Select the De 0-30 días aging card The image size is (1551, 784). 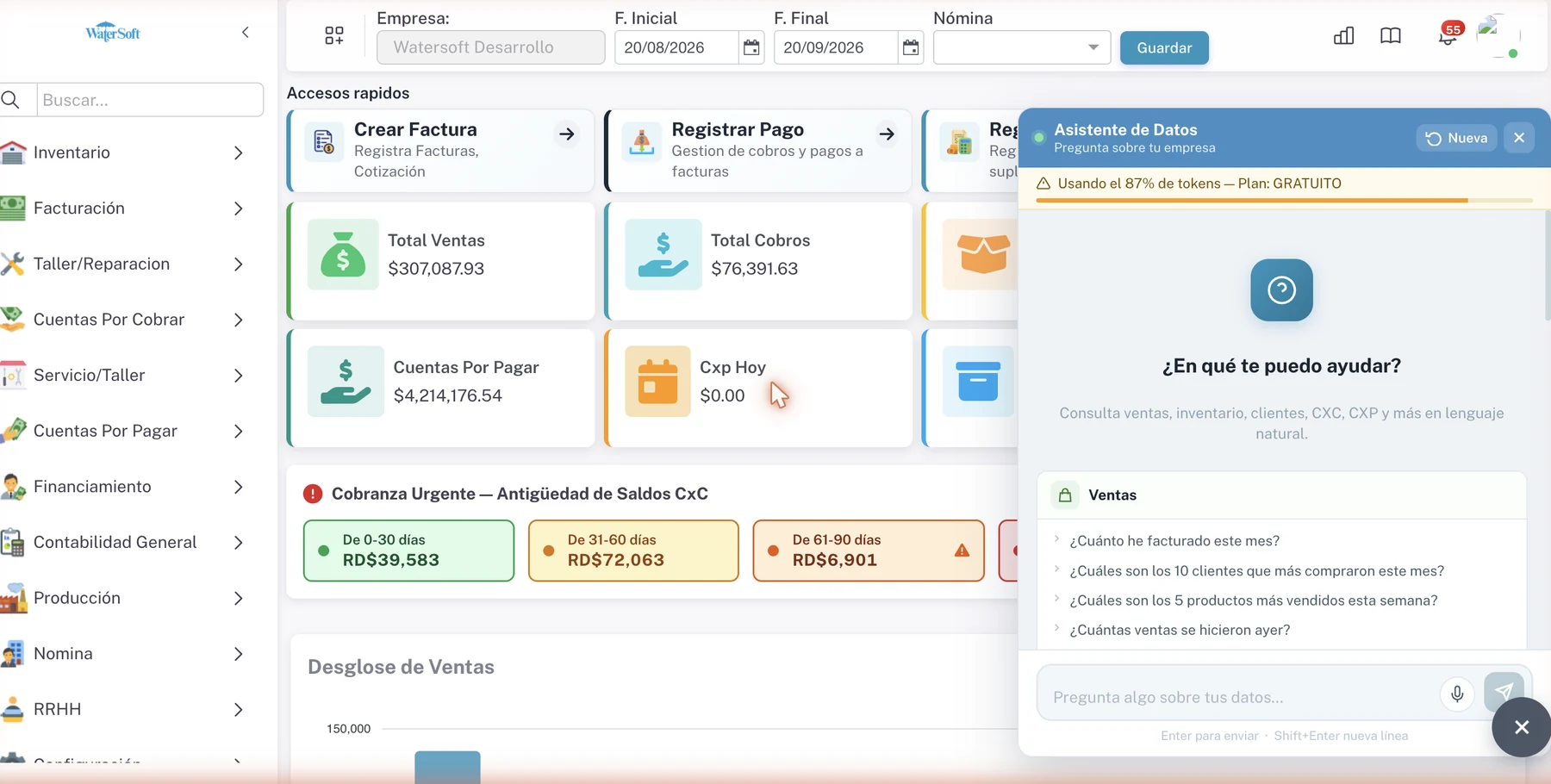[x=408, y=551]
